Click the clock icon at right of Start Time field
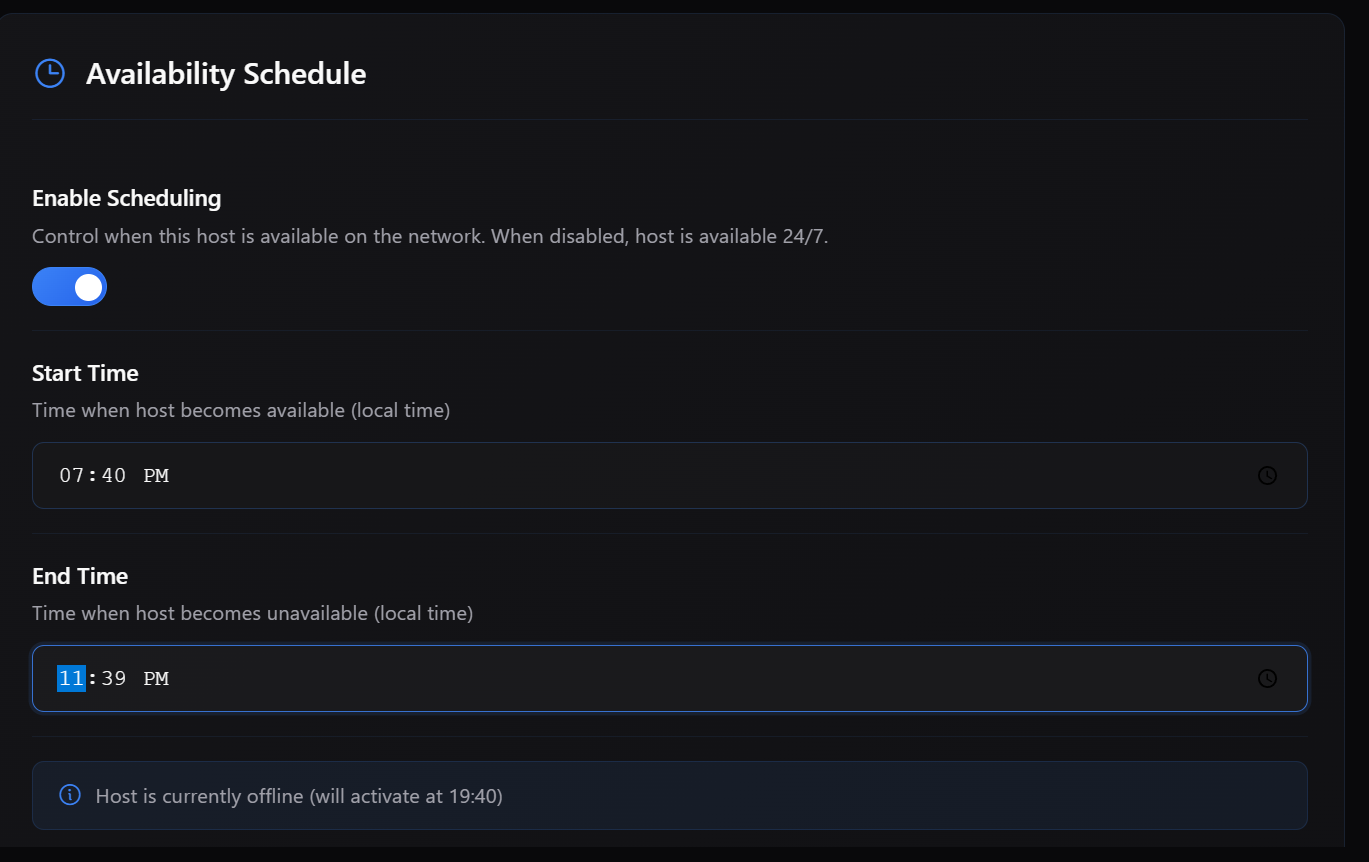 [x=1267, y=475]
